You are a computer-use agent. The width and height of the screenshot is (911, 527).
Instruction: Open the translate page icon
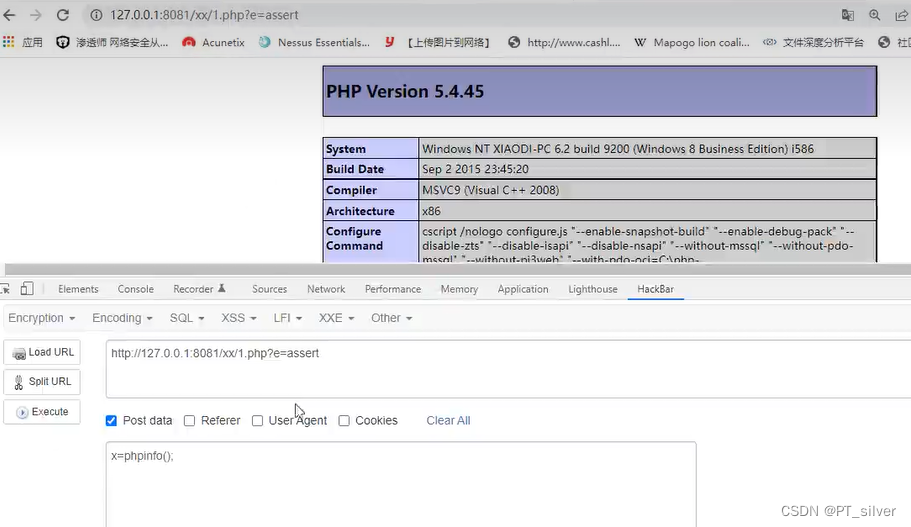[848, 15]
